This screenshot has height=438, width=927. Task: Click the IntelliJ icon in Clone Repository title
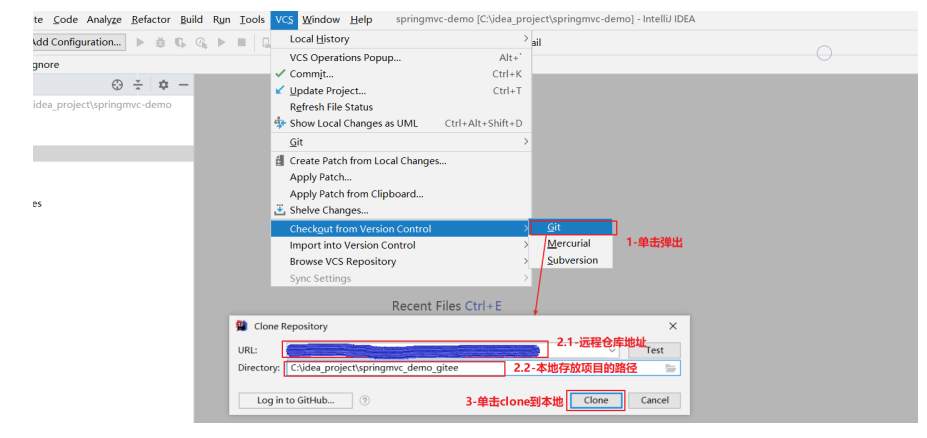pos(241,326)
